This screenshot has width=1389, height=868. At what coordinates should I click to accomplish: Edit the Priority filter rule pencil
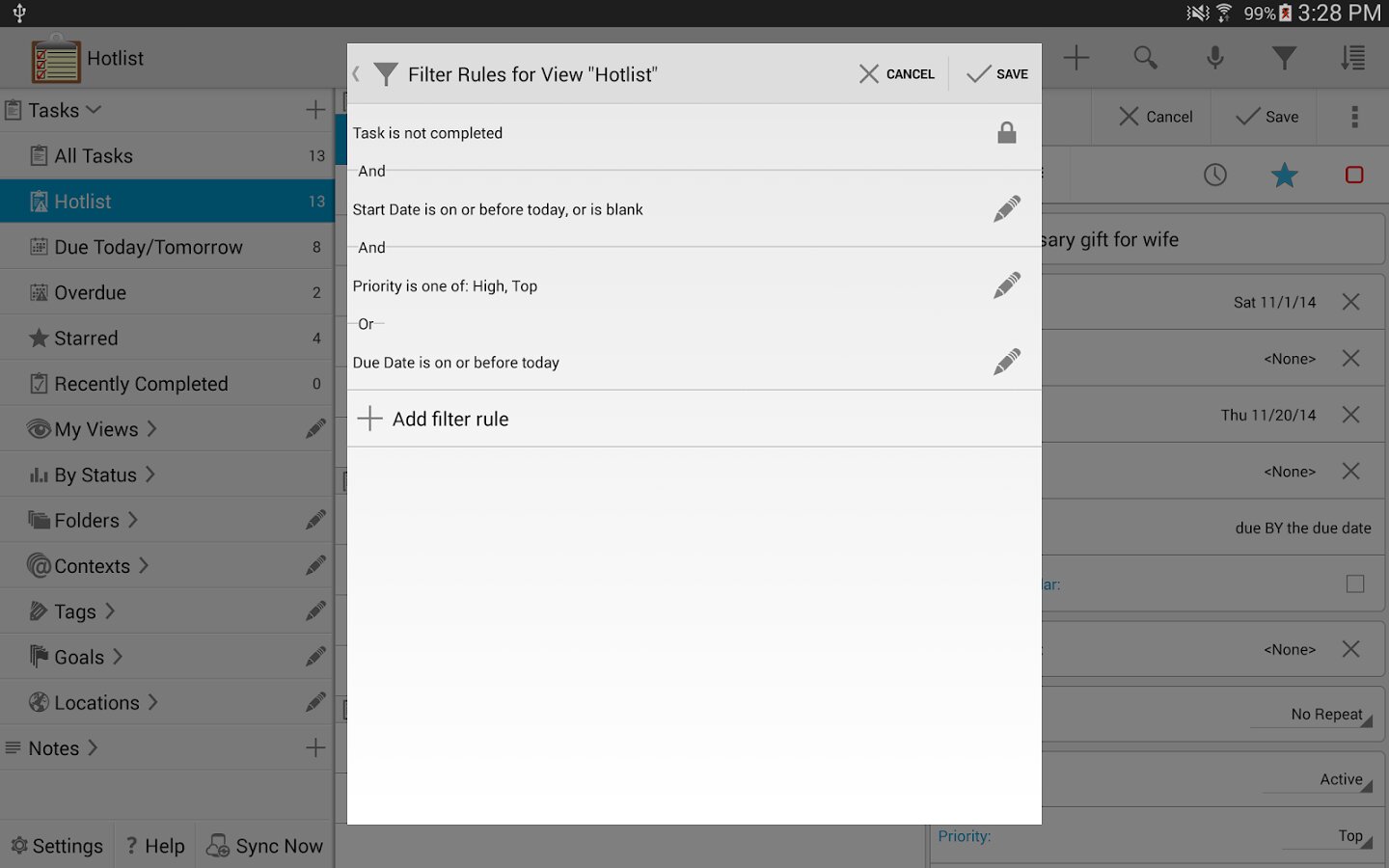point(1006,285)
